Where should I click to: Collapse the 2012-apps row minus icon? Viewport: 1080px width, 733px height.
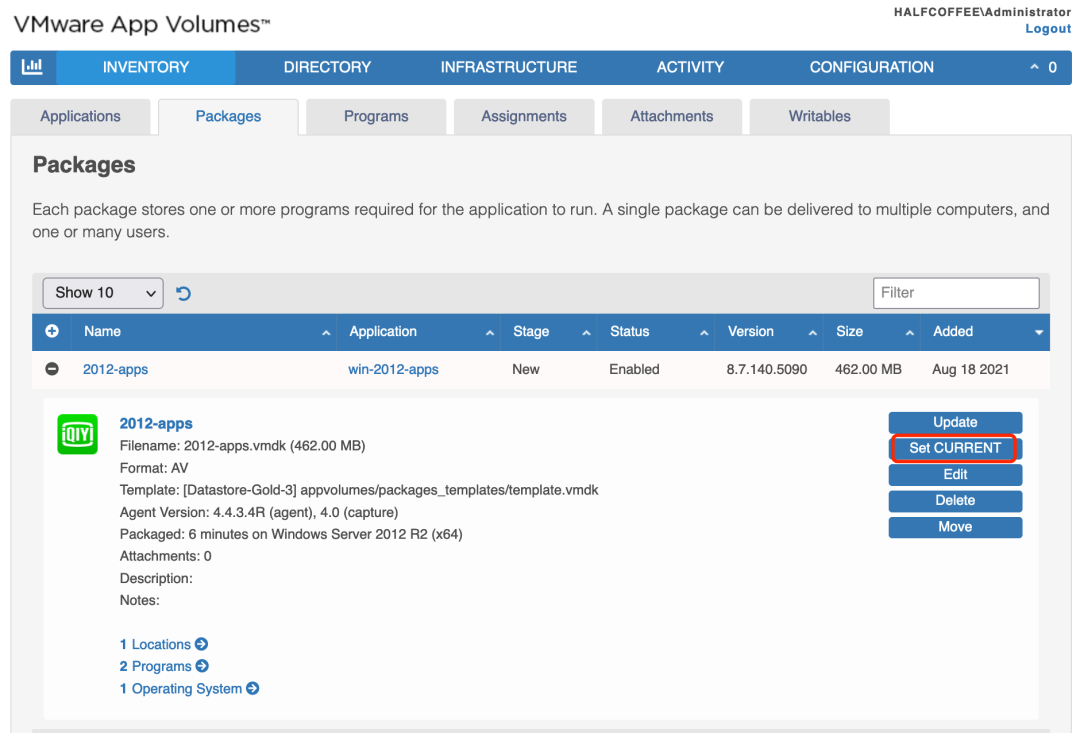pyautogui.click(x=52, y=369)
